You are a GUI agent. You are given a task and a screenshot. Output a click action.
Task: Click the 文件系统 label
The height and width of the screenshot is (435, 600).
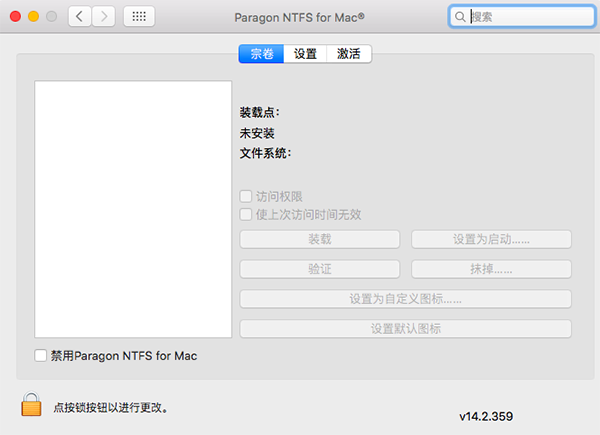tap(265, 153)
